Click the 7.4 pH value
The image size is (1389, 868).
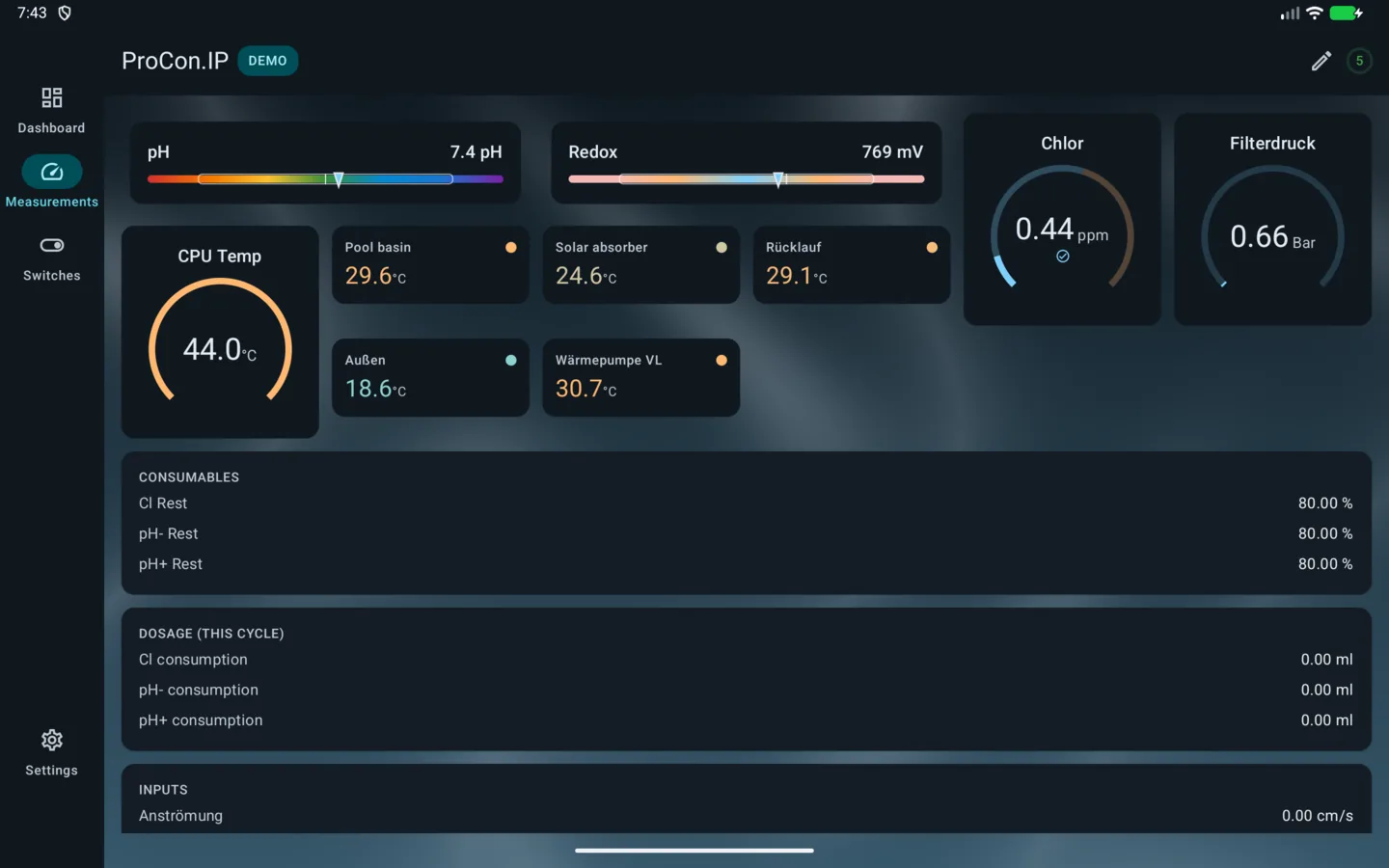[476, 152]
